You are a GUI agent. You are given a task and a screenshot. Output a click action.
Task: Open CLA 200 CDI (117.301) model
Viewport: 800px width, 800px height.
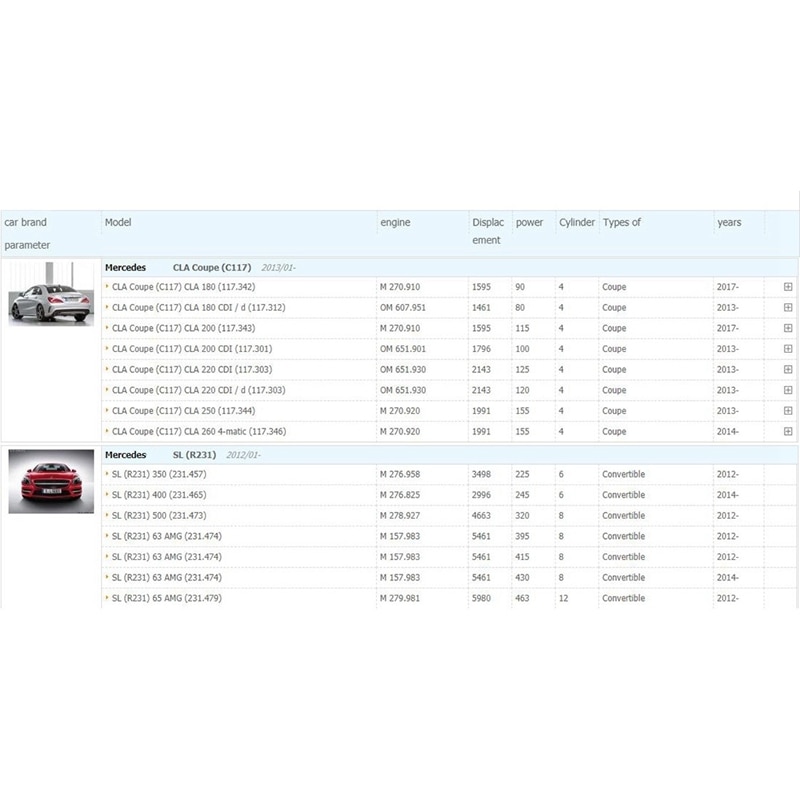tap(192, 349)
